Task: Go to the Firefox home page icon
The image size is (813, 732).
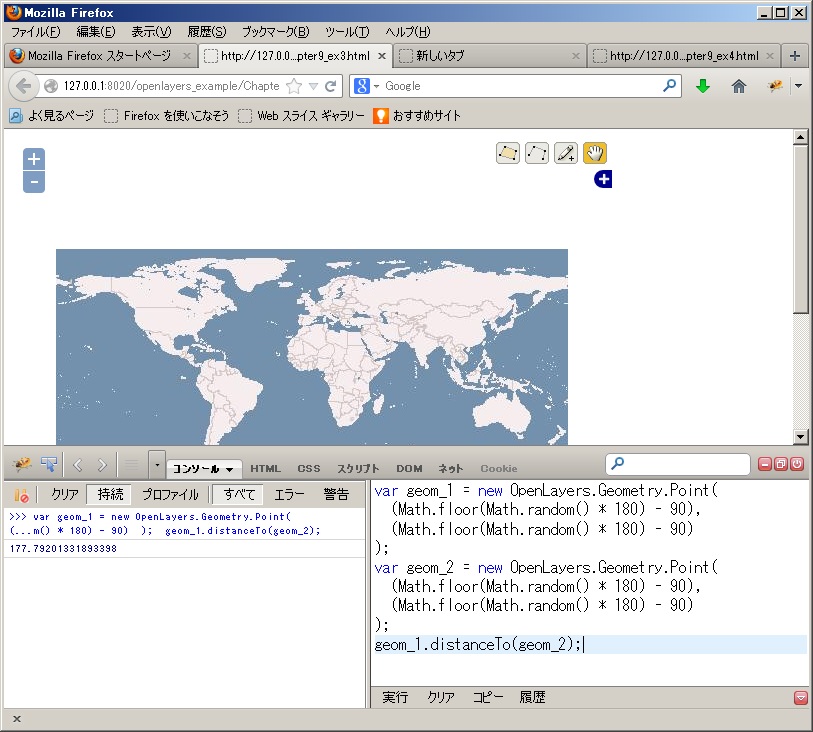Action: tap(739, 86)
